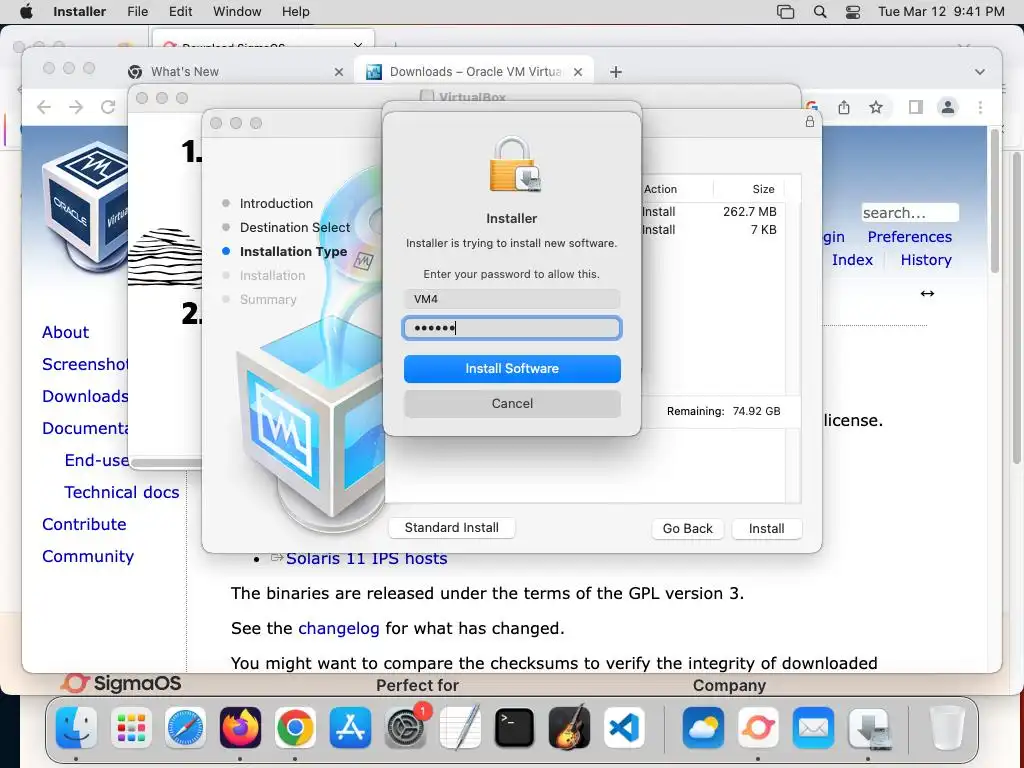
Task: Focus the password field in Installer dialog
Action: pos(512,328)
